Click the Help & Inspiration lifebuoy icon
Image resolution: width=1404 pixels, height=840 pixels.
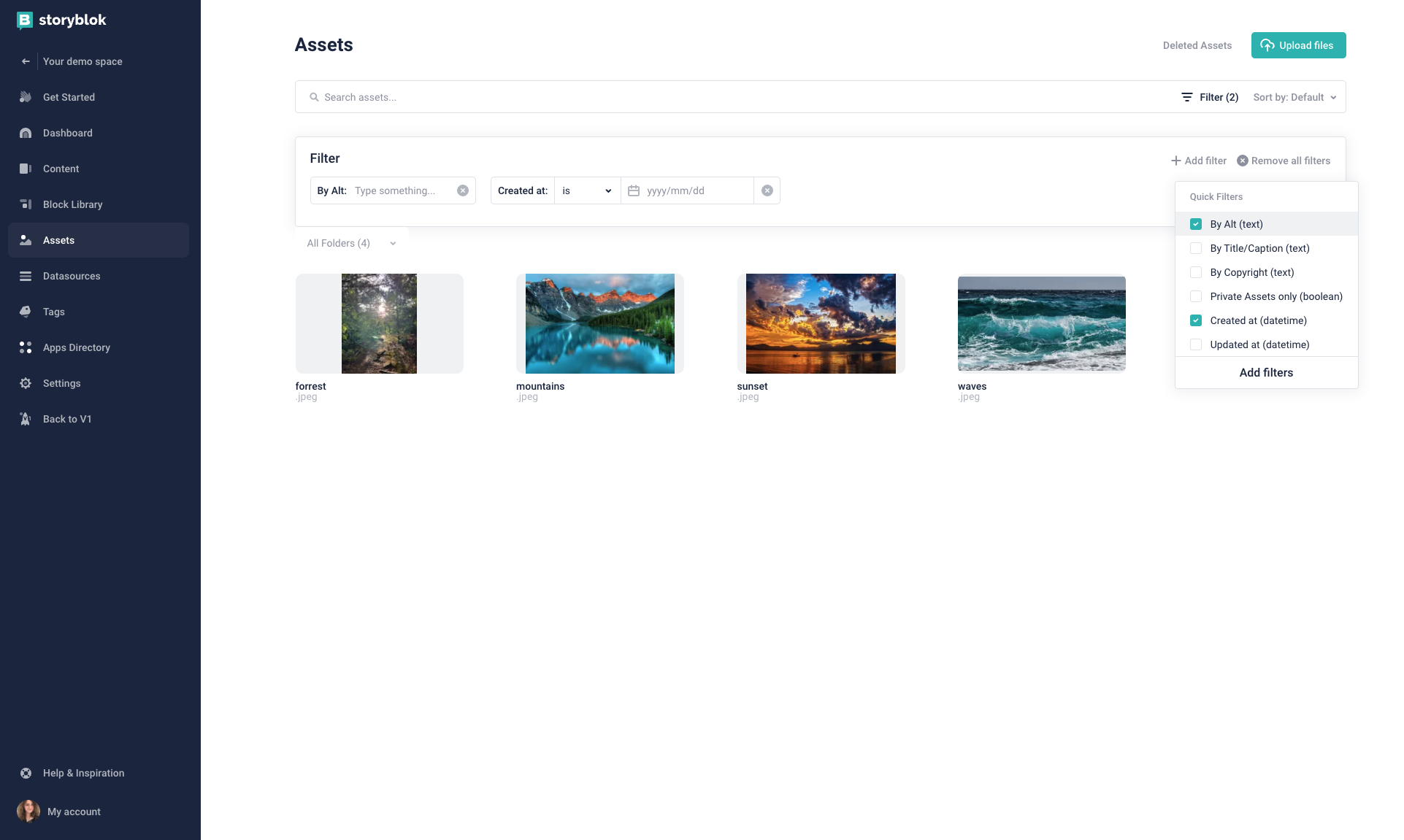[26, 773]
